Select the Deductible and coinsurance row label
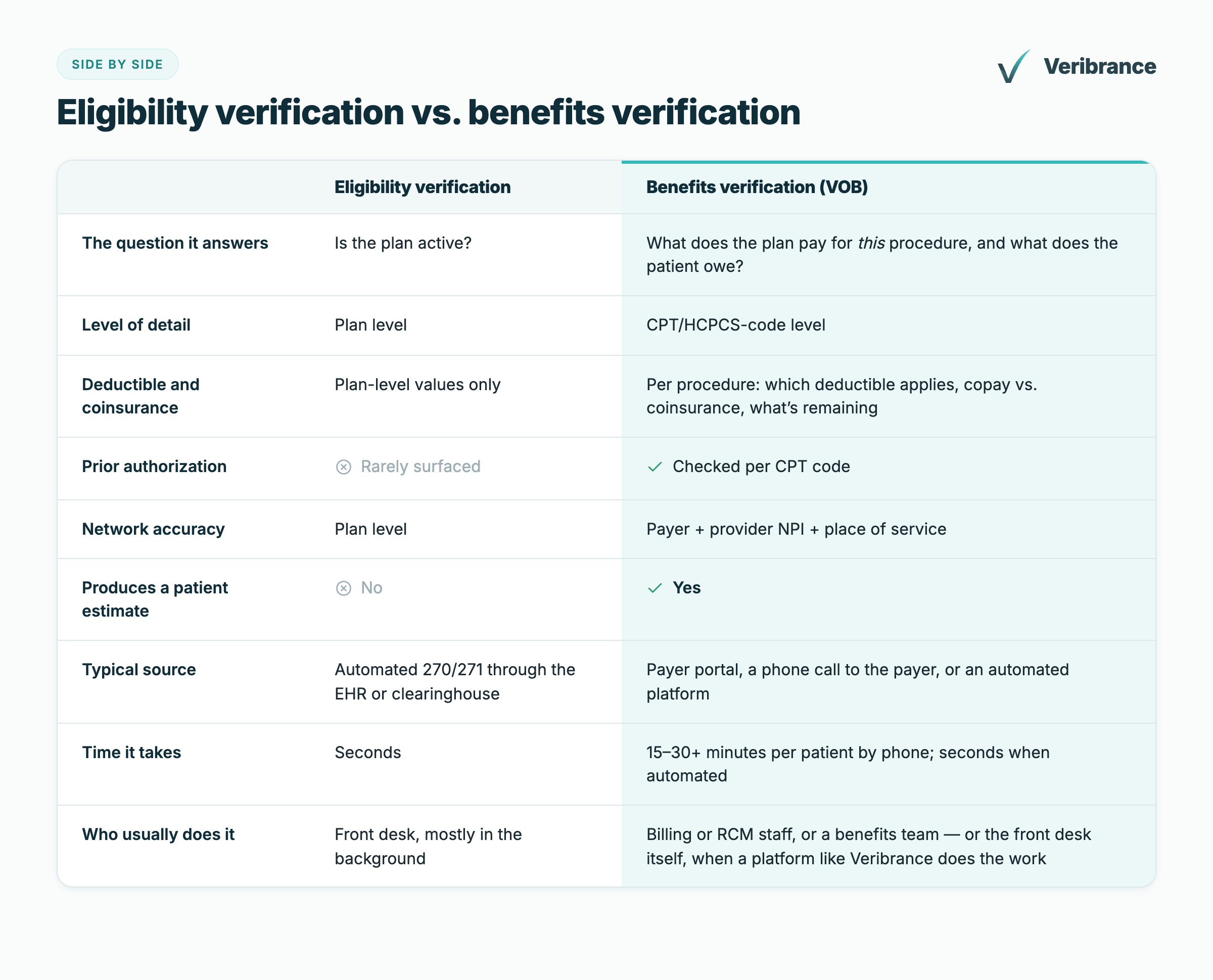Image resolution: width=1213 pixels, height=980 pixels. click(x=141, y=396)
